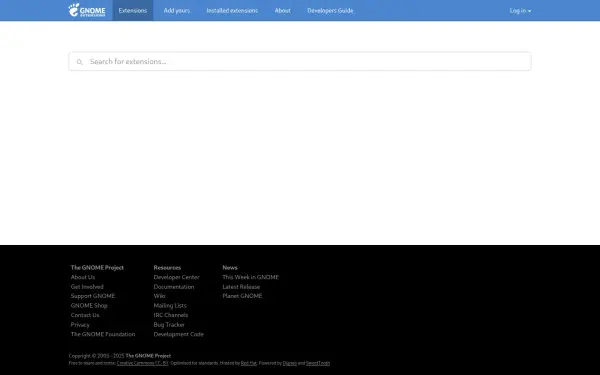This screenshot has height=375, width=600.
Task: Open the GNOME Shop link
Action: [89, 305]
